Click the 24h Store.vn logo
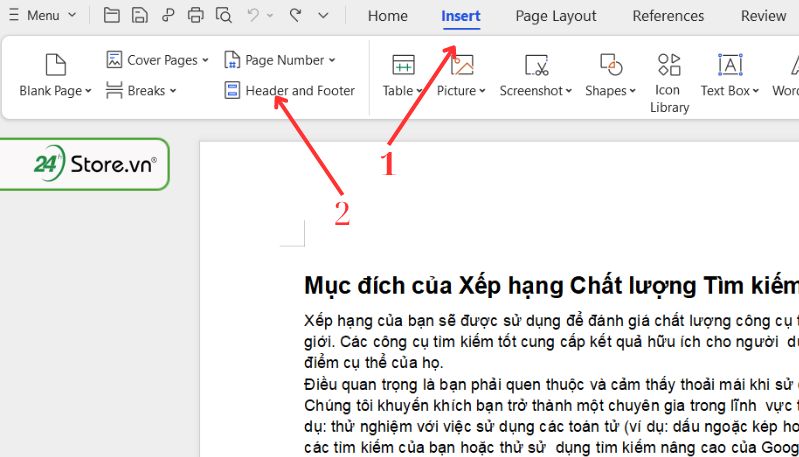This screenshot has width=799, height=457. [95, 164]
